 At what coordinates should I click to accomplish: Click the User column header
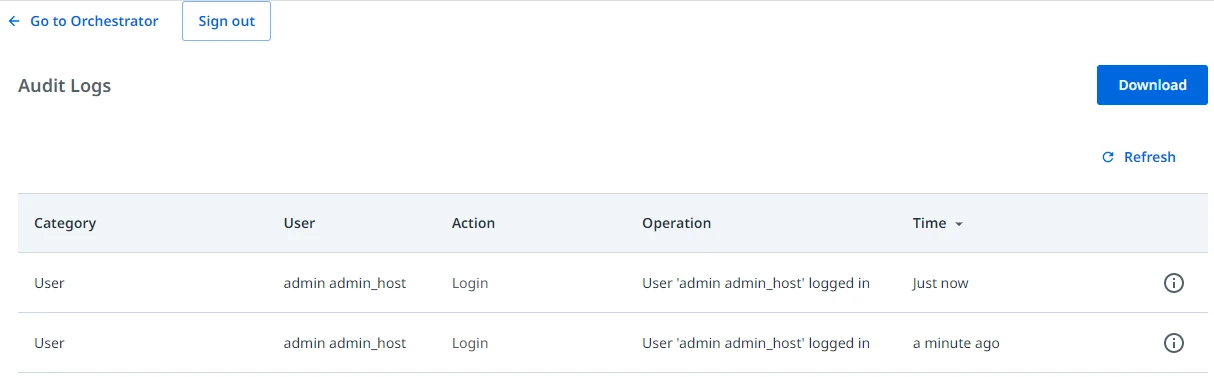click(299, 223)
